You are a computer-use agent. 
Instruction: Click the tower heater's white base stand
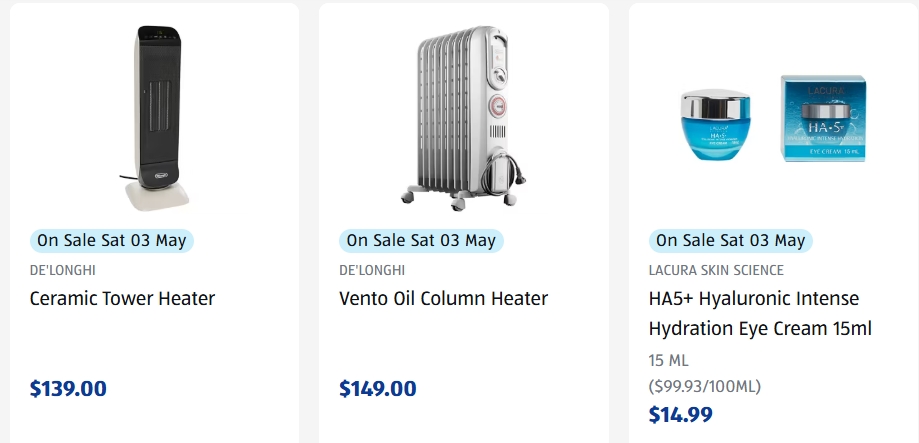[156, 193]
